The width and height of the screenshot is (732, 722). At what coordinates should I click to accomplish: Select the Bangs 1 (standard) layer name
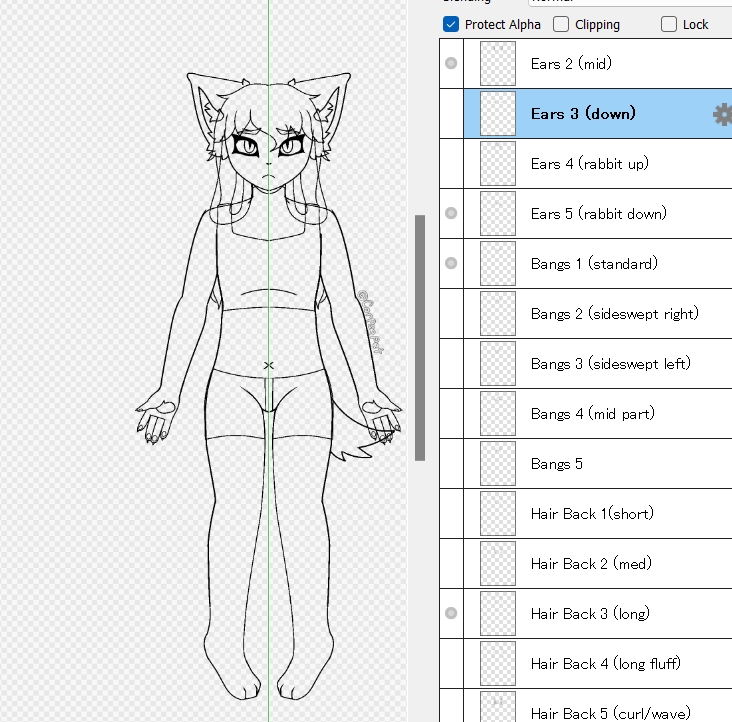coord(594,263)
